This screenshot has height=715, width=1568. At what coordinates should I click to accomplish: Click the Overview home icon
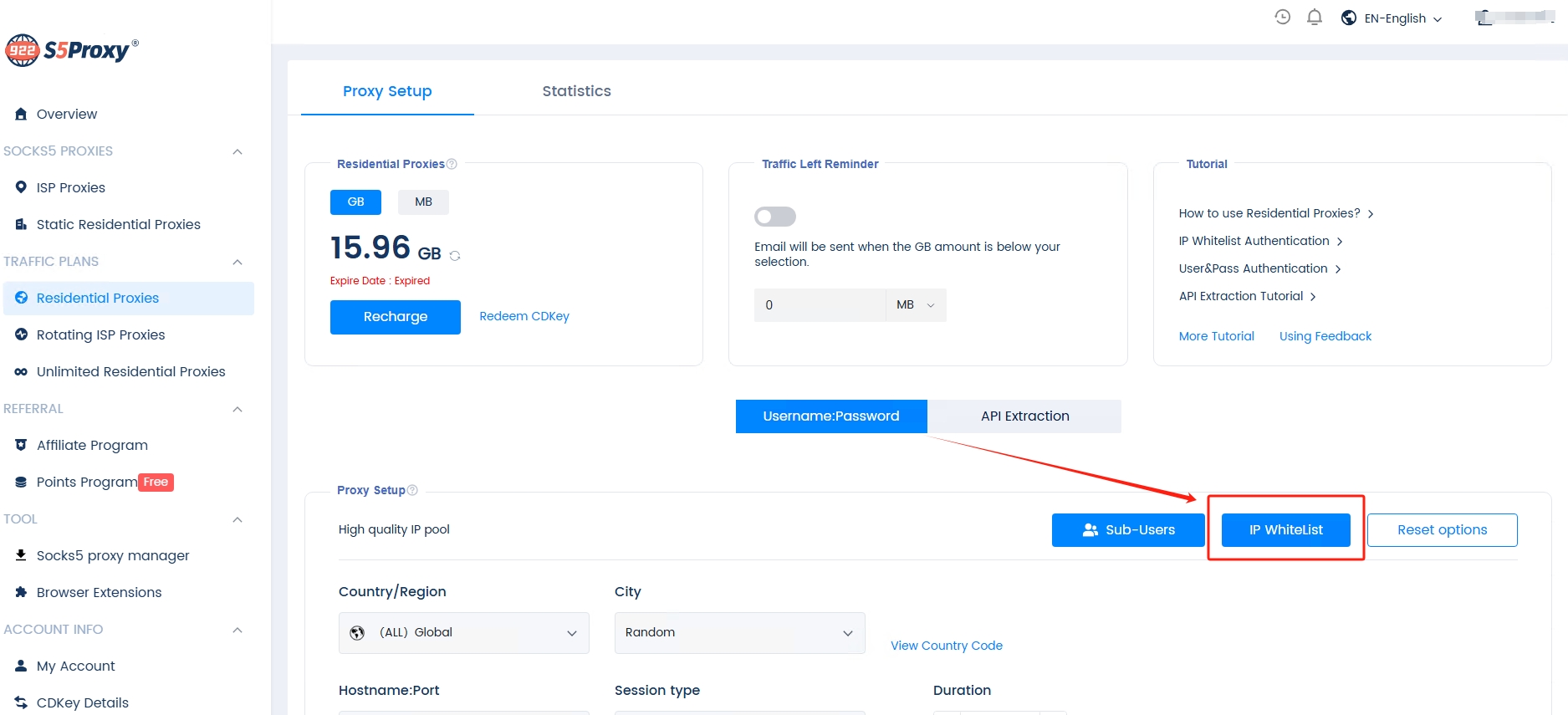[21, 114]
